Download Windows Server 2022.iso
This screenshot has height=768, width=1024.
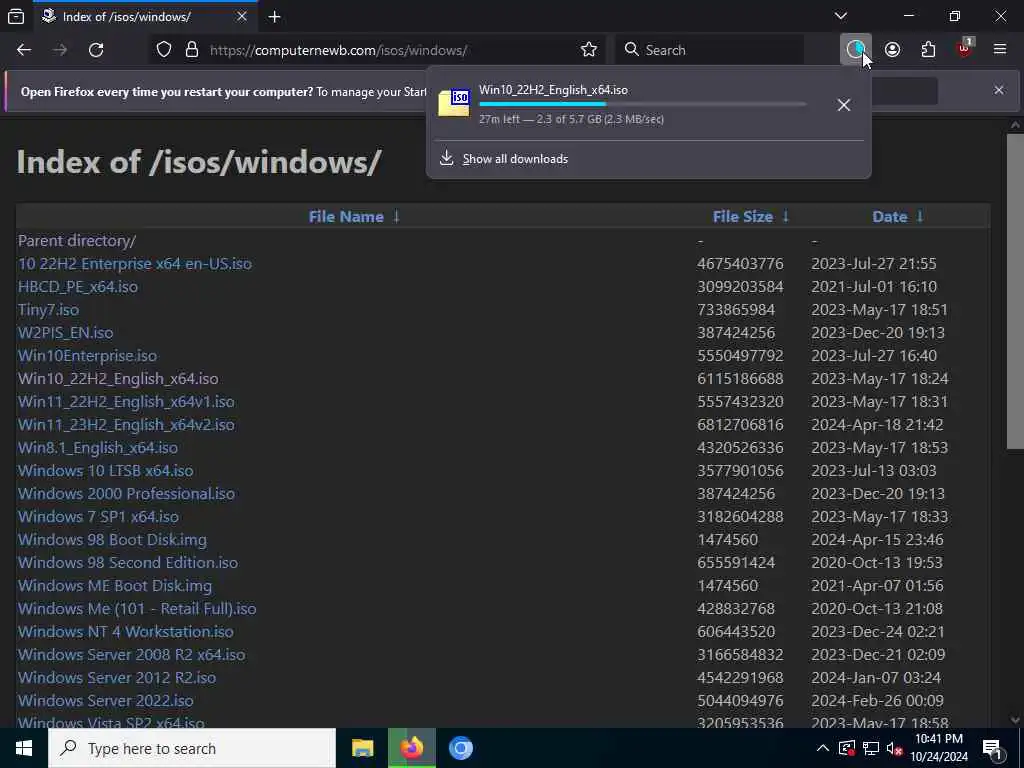(x=106, y=700)
